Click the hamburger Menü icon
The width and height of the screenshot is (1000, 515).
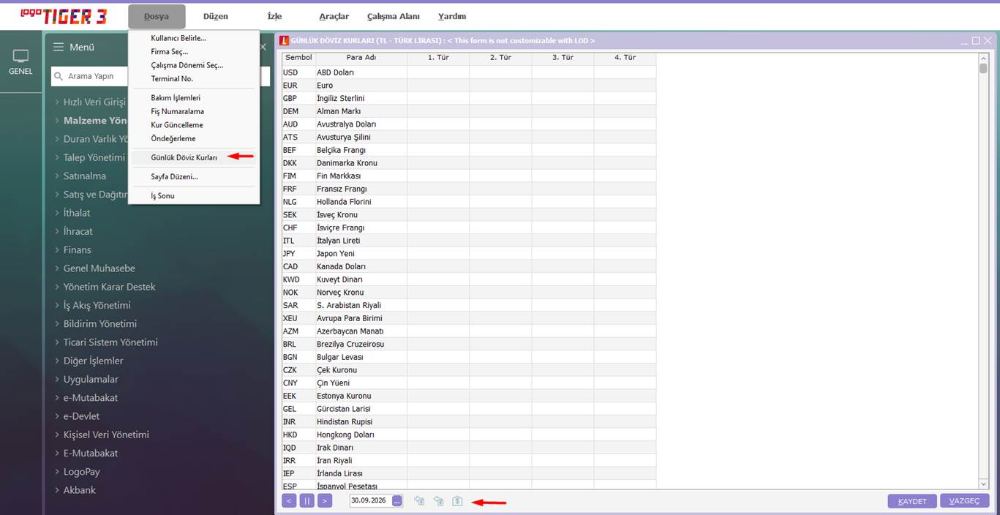pyautogui.click(x=58, y=47)
